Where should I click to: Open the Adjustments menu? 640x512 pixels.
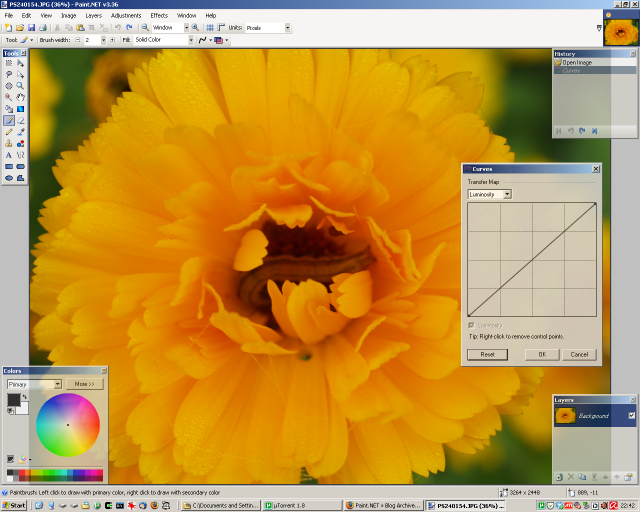pos(126,16)
